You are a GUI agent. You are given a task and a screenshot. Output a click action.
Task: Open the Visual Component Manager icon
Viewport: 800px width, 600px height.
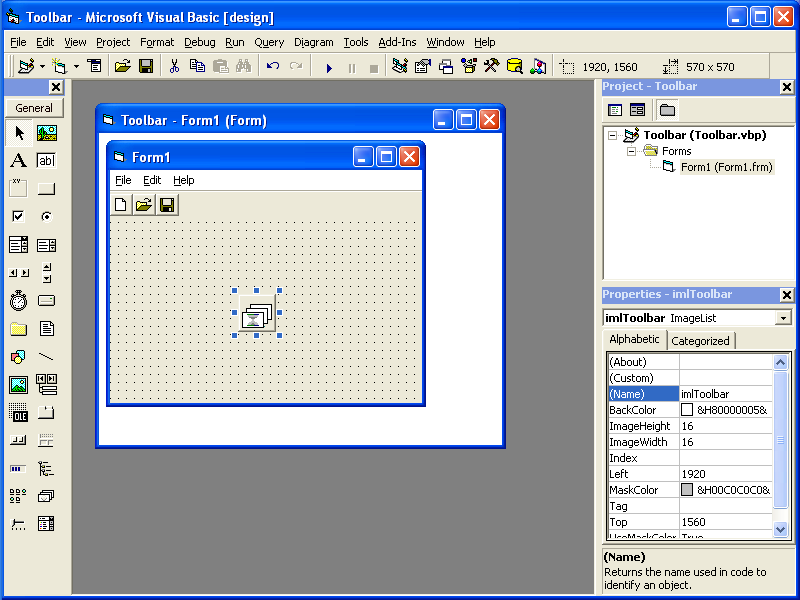(x=538, y=66)
